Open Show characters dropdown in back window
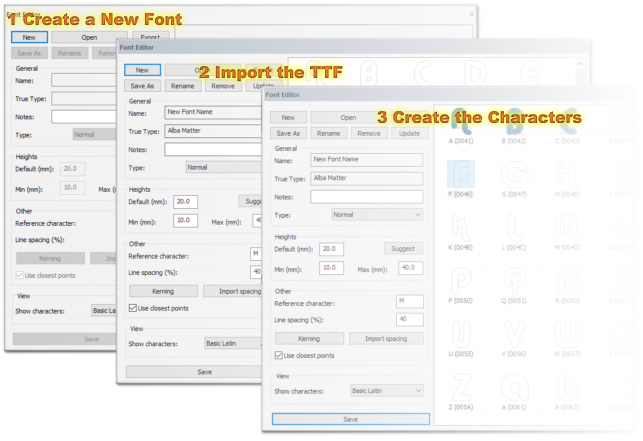 pyautogui.click(x=104, y=311)
